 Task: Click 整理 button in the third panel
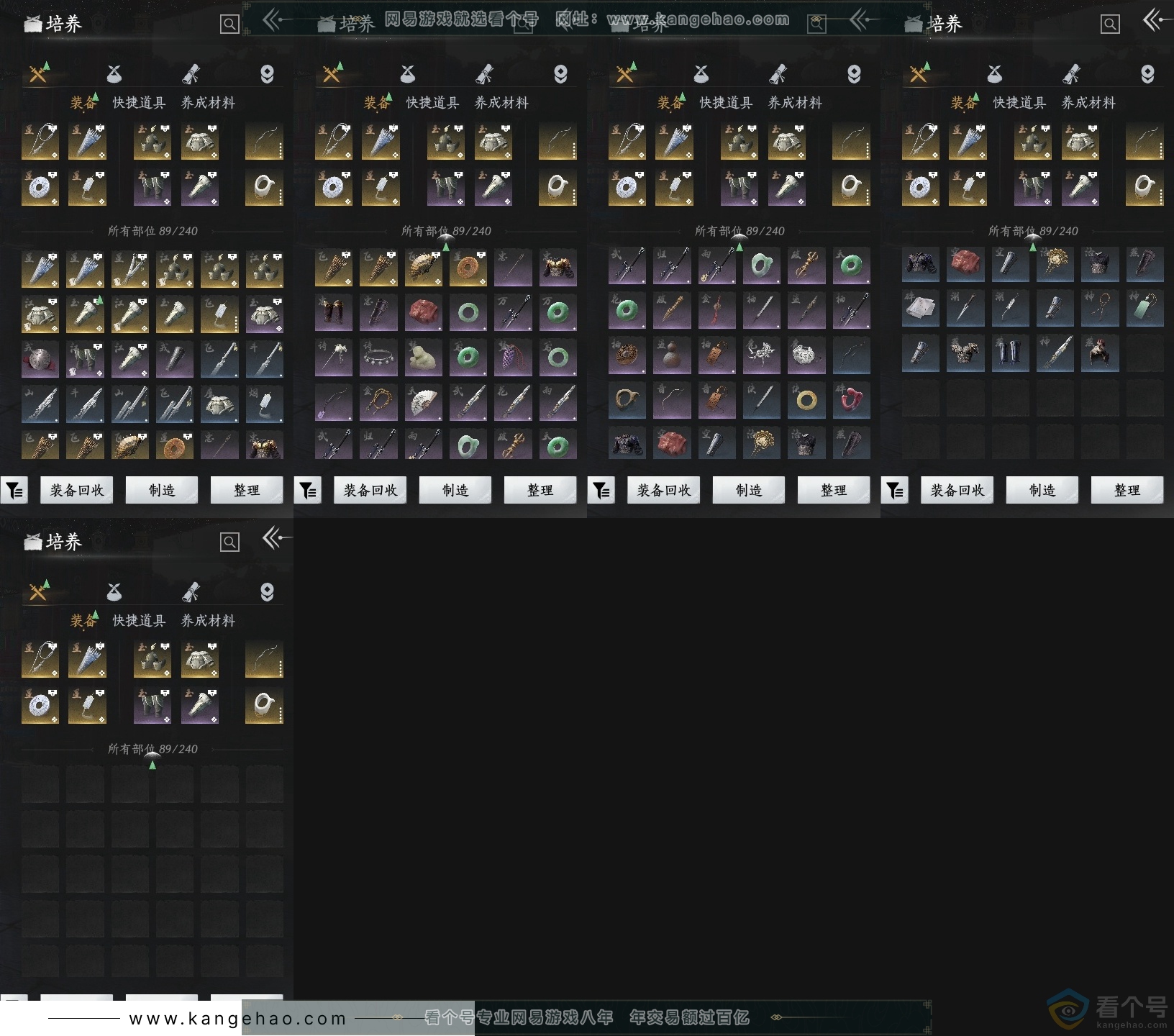[x=834, y=490]
